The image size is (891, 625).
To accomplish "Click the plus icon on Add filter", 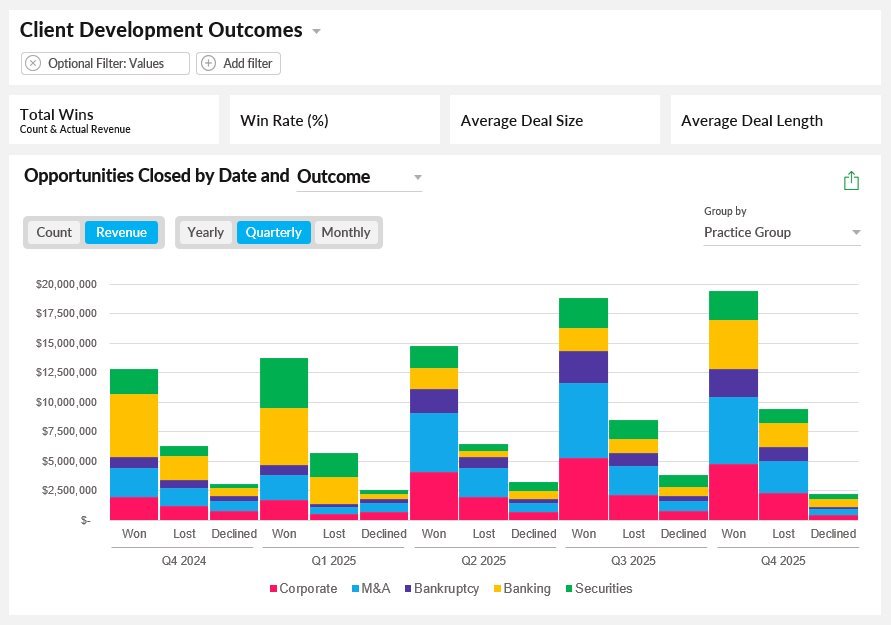I will coord(209,63).
